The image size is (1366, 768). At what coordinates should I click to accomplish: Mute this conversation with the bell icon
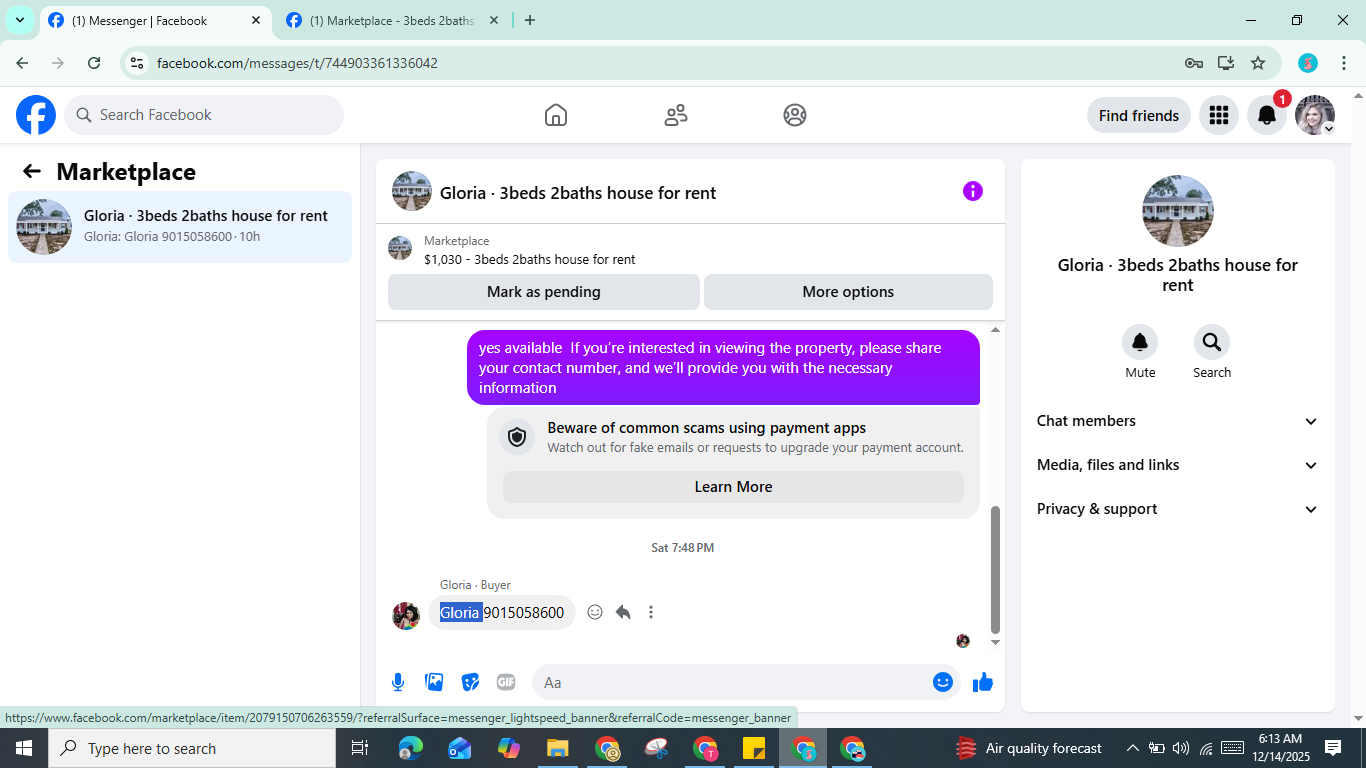(1140, 343)
